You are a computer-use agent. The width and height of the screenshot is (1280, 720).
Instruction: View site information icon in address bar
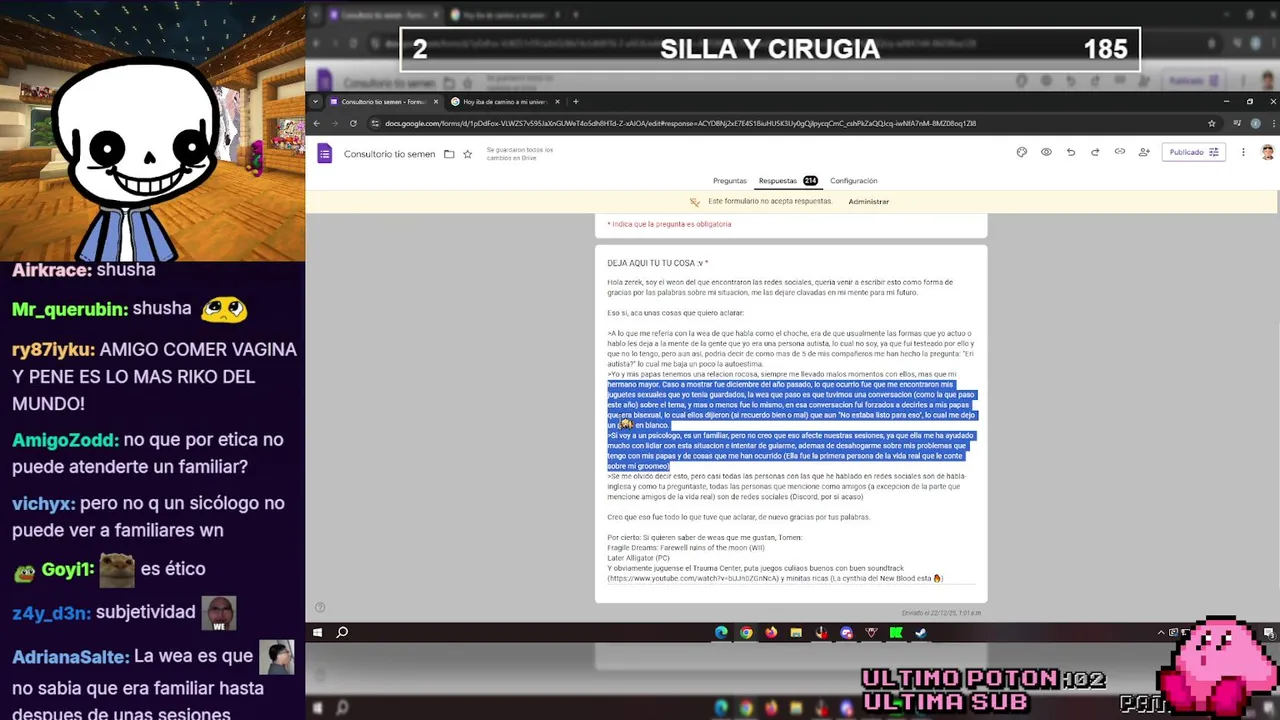[375, 123]
